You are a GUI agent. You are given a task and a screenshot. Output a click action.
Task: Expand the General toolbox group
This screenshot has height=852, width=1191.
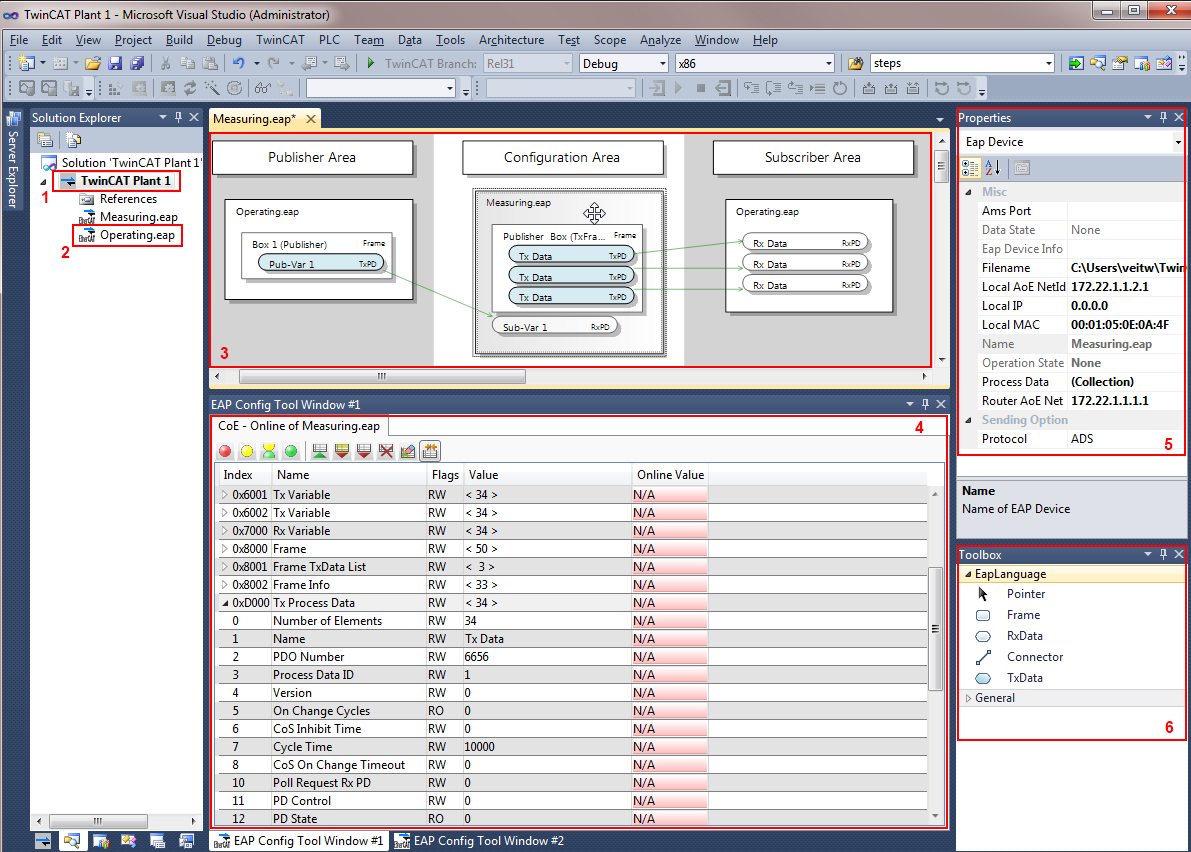coord(968,698)
